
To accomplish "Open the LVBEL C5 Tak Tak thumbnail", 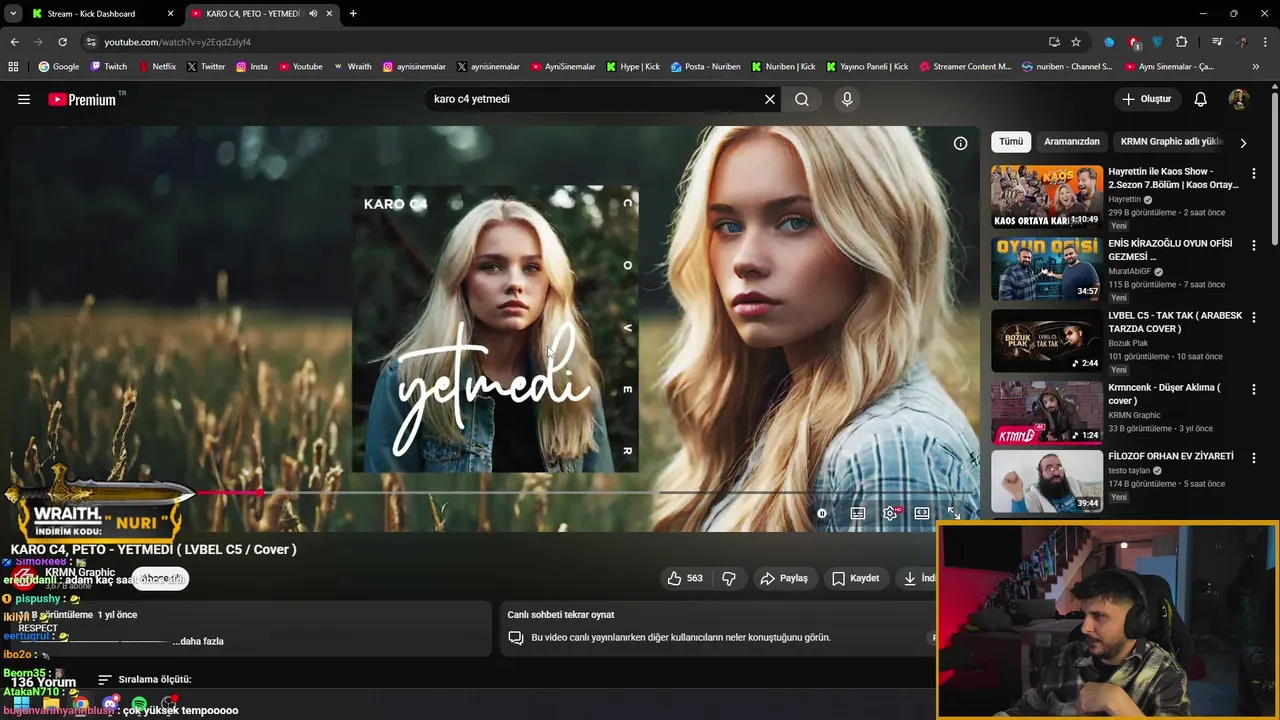I will [1047, 341].
